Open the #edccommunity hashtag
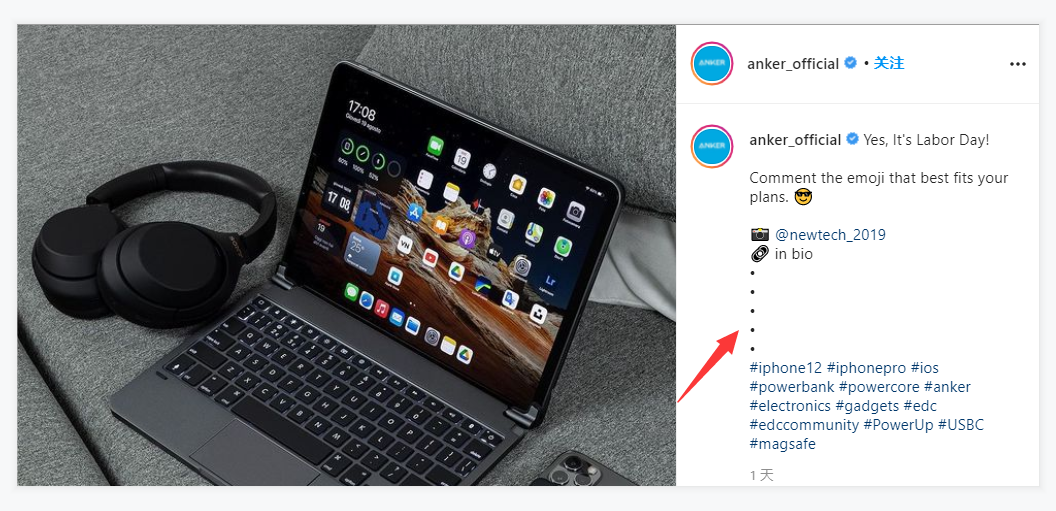The width and height of the screenshot is (1056, 511). 804,425
